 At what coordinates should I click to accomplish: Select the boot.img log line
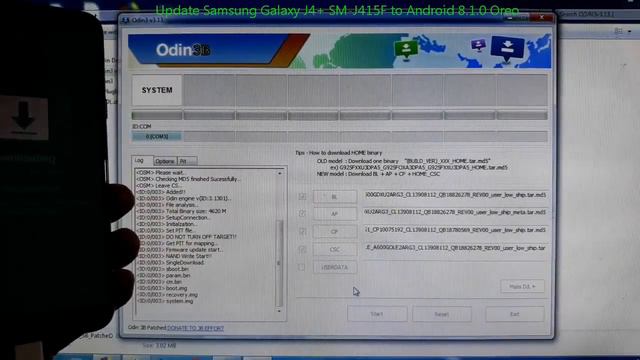(162, 288)
